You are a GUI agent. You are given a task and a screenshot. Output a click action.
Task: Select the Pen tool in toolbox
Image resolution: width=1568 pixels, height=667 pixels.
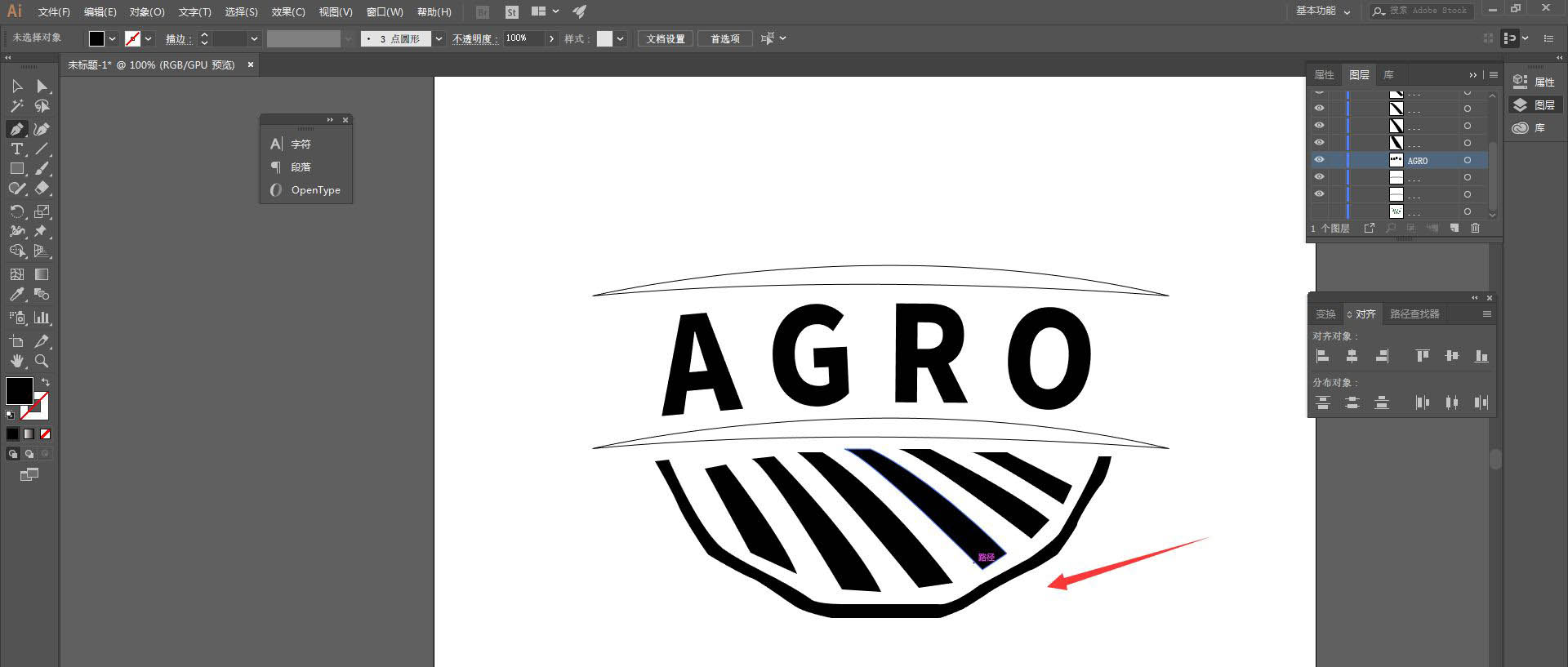tap(16, 129)
